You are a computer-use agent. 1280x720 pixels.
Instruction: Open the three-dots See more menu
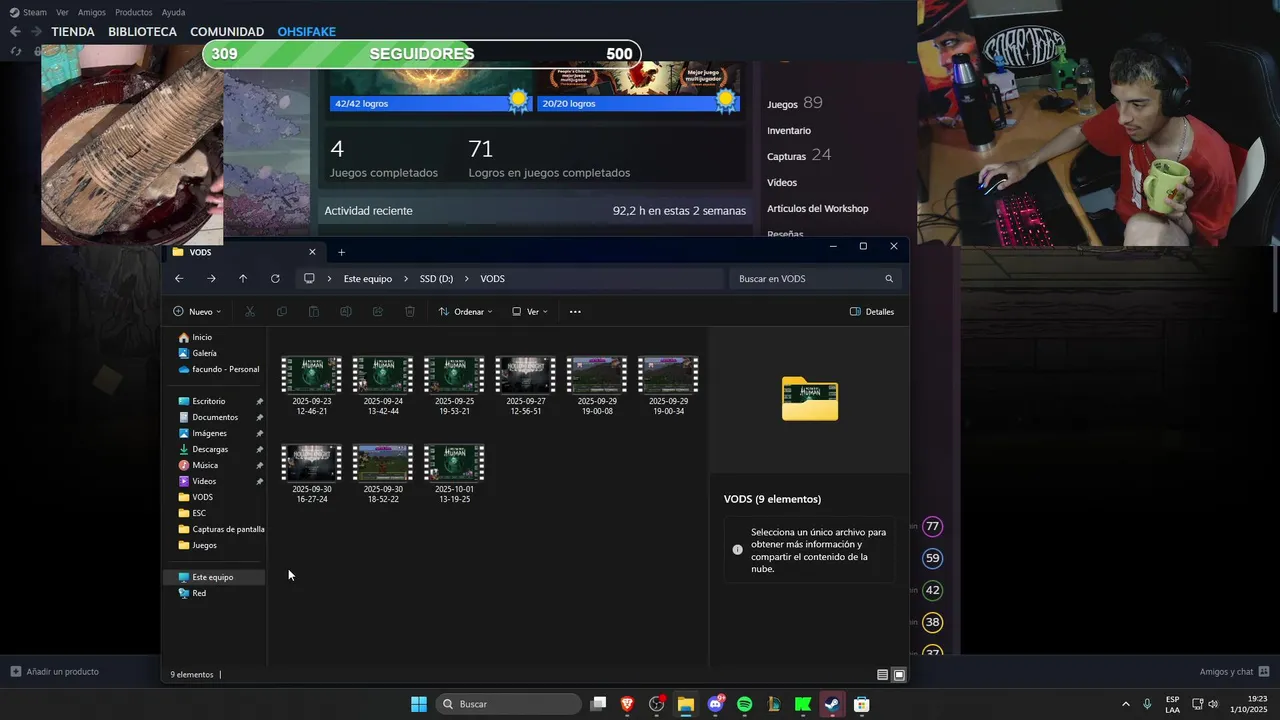[575, 312]
